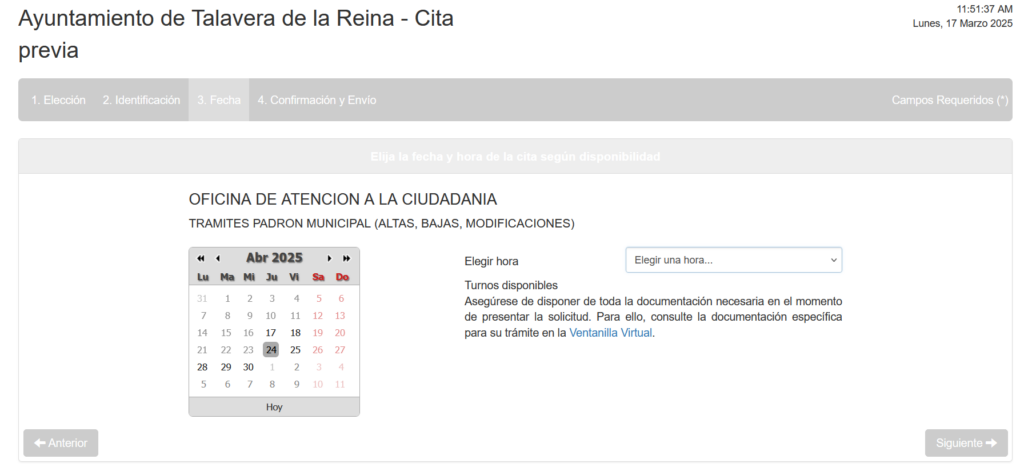Pick April 18 on the calendar
Screen dimensions: 1024x467
[295, 333]
